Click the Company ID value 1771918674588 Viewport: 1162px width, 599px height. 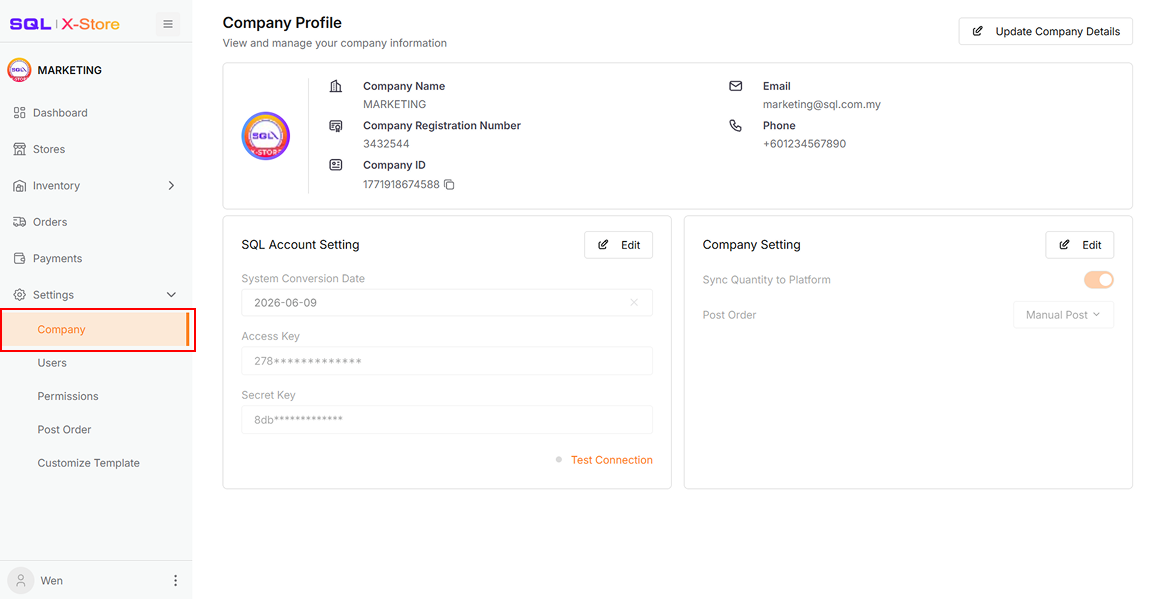401,185
